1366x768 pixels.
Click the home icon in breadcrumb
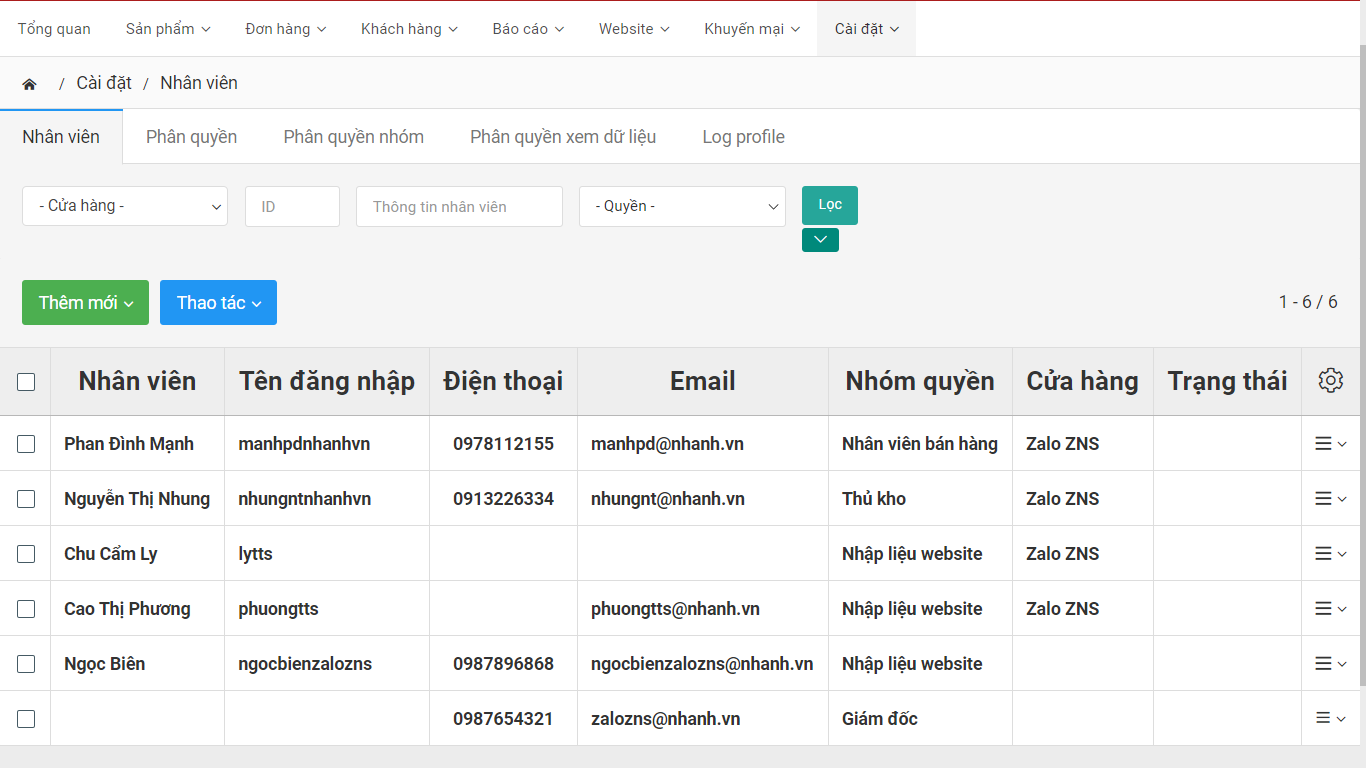click(29, 84)
